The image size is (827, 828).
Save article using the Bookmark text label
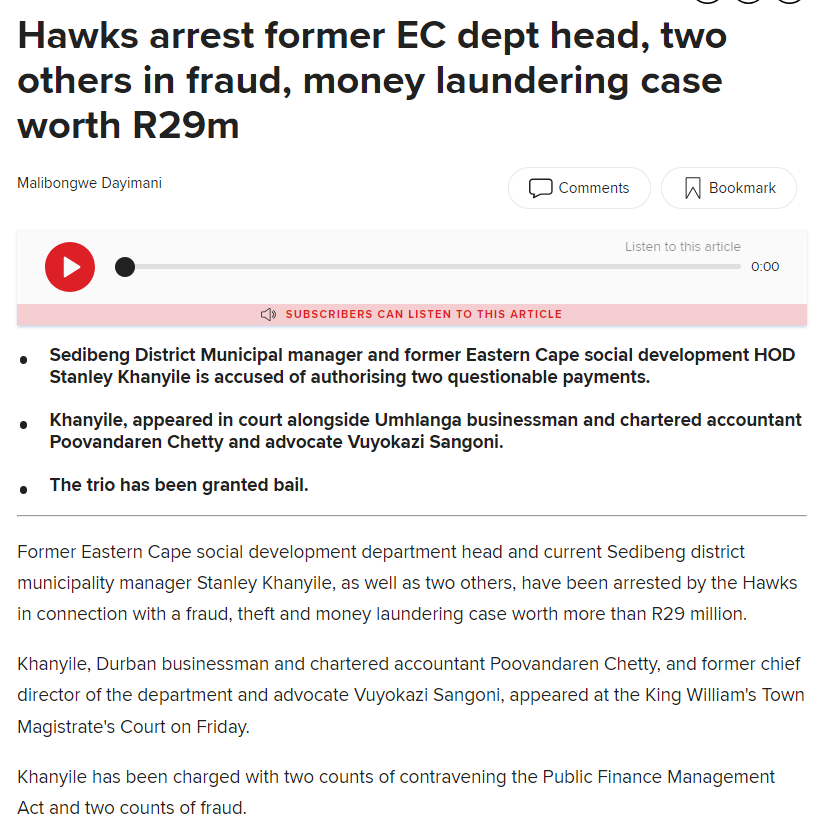[x=742, y=188]
